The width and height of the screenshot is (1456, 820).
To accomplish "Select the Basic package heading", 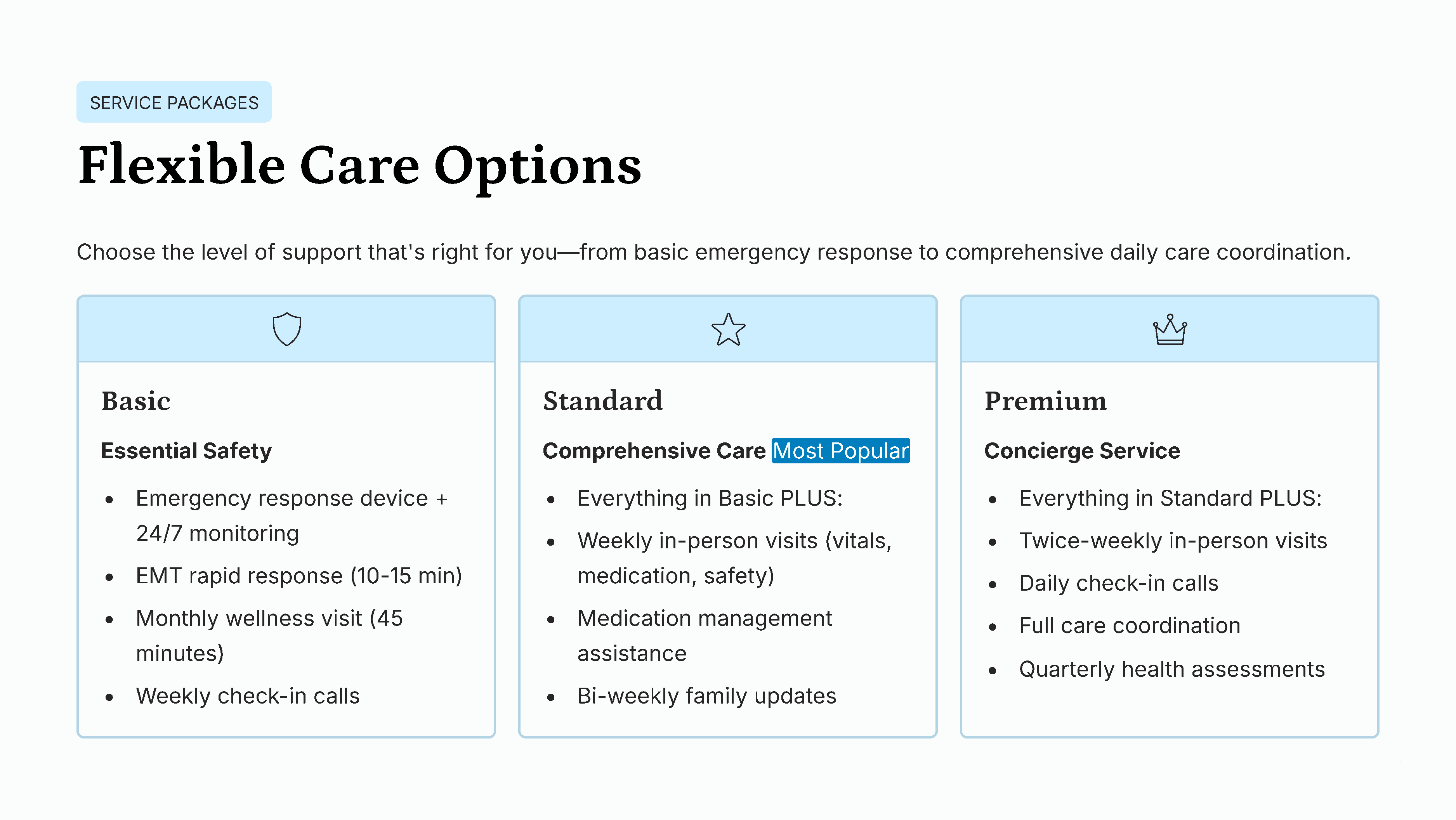I will point(135,401).
